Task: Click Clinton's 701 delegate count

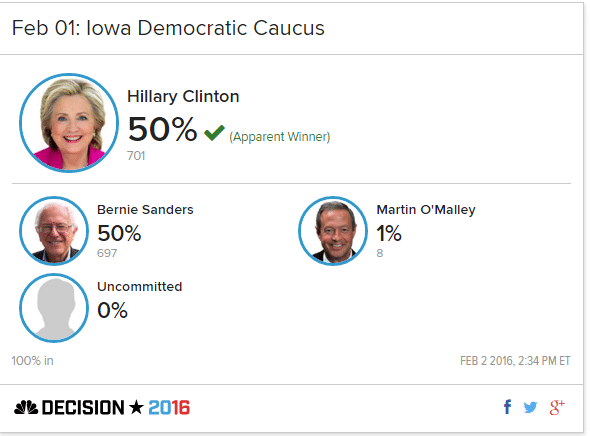Action: [136, 156]
